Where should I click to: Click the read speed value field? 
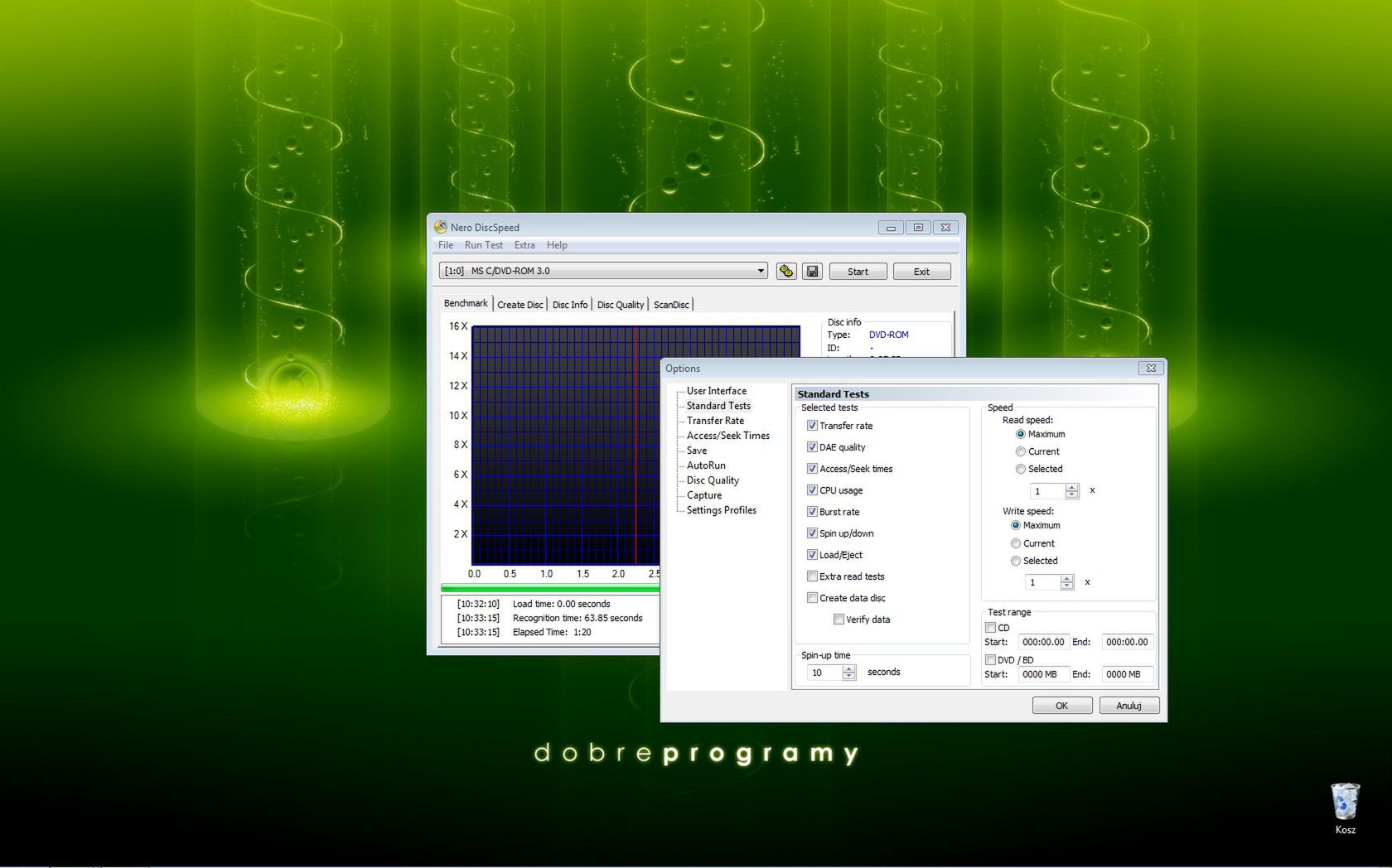(1047, 491)
